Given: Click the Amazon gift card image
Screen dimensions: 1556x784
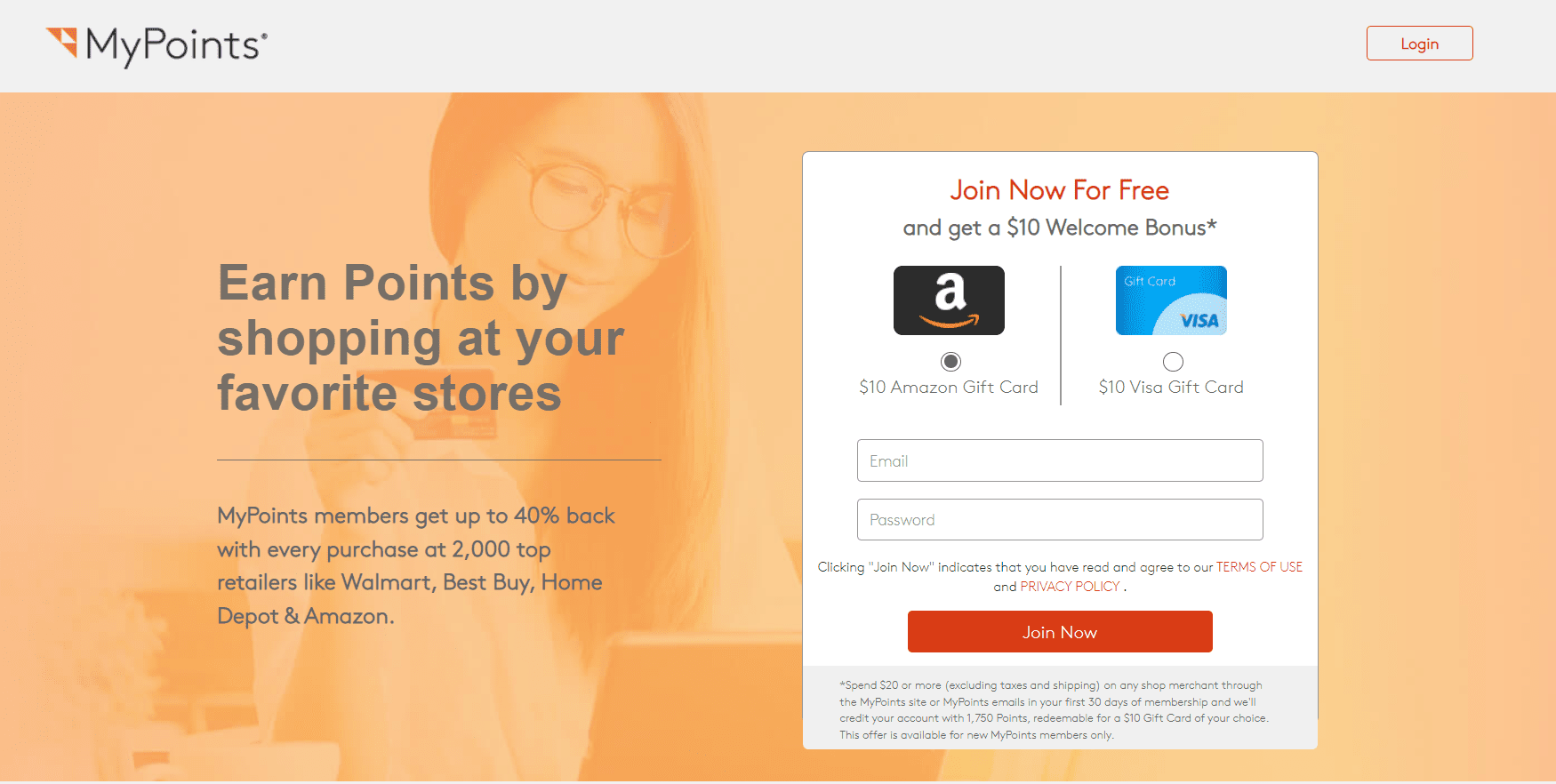Looking at the screenshot, I should (949, 300).
